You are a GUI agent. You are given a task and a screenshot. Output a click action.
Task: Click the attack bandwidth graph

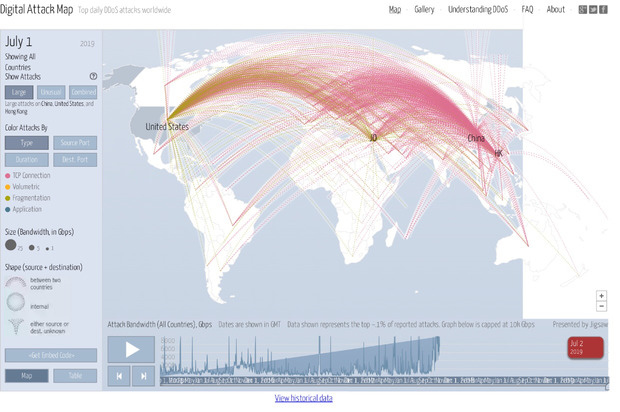click(300, 355)
